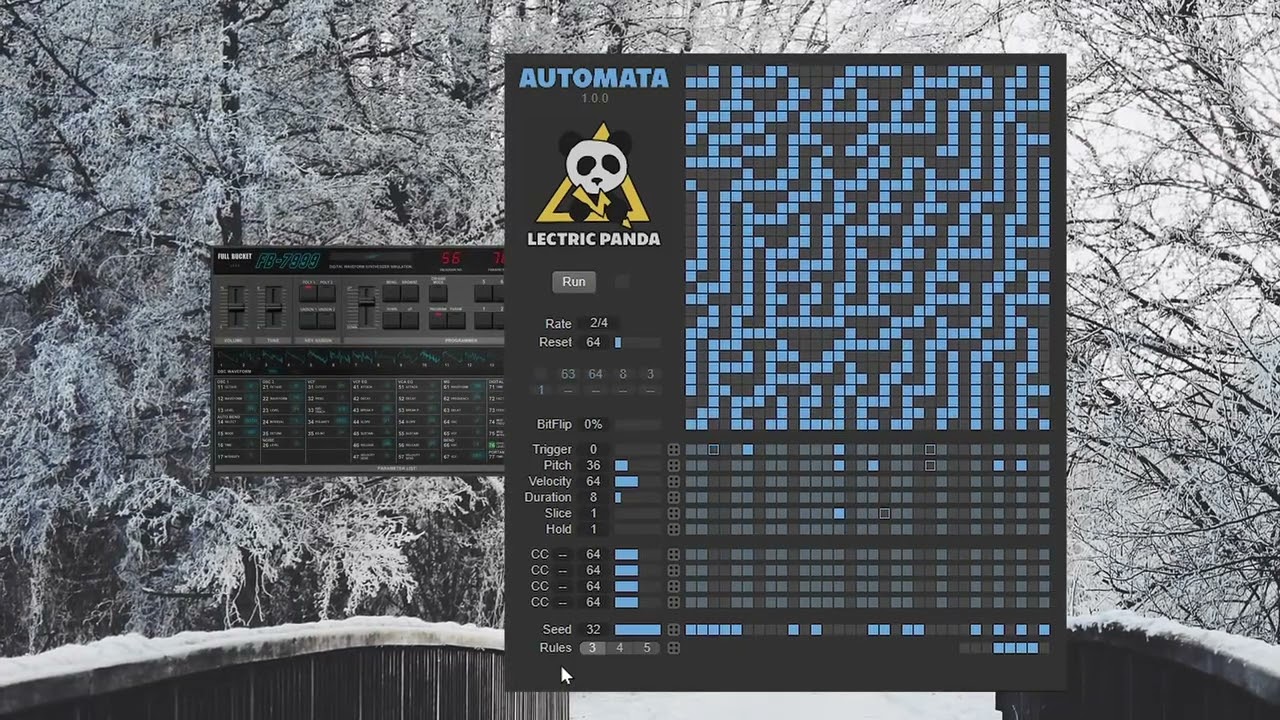Click the Slice value field showing 1
This screenshot has height=720, width=1280.
[x=593, y=514]
